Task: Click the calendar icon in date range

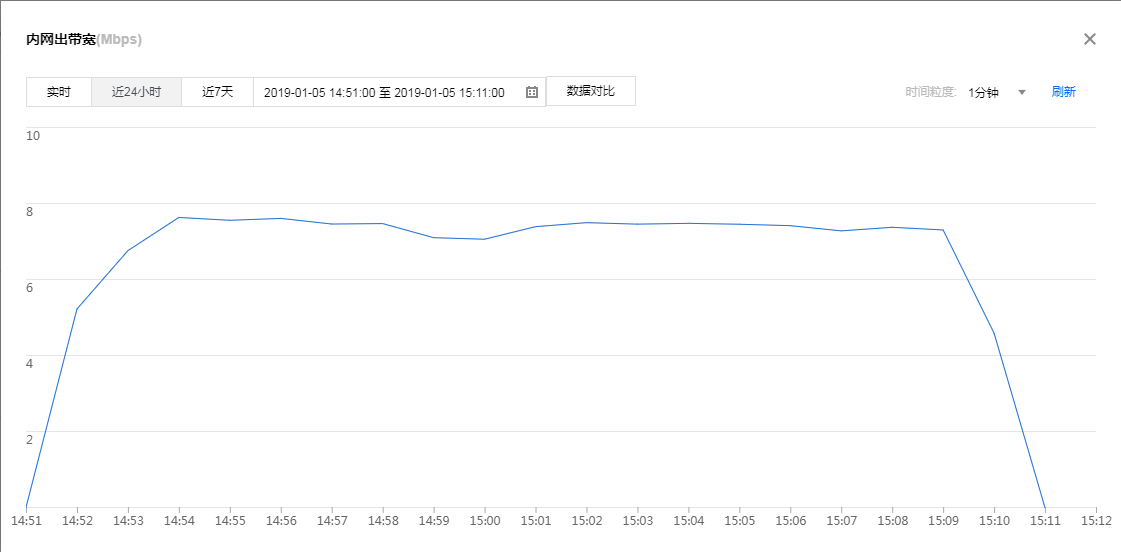Action: (532, 92)
